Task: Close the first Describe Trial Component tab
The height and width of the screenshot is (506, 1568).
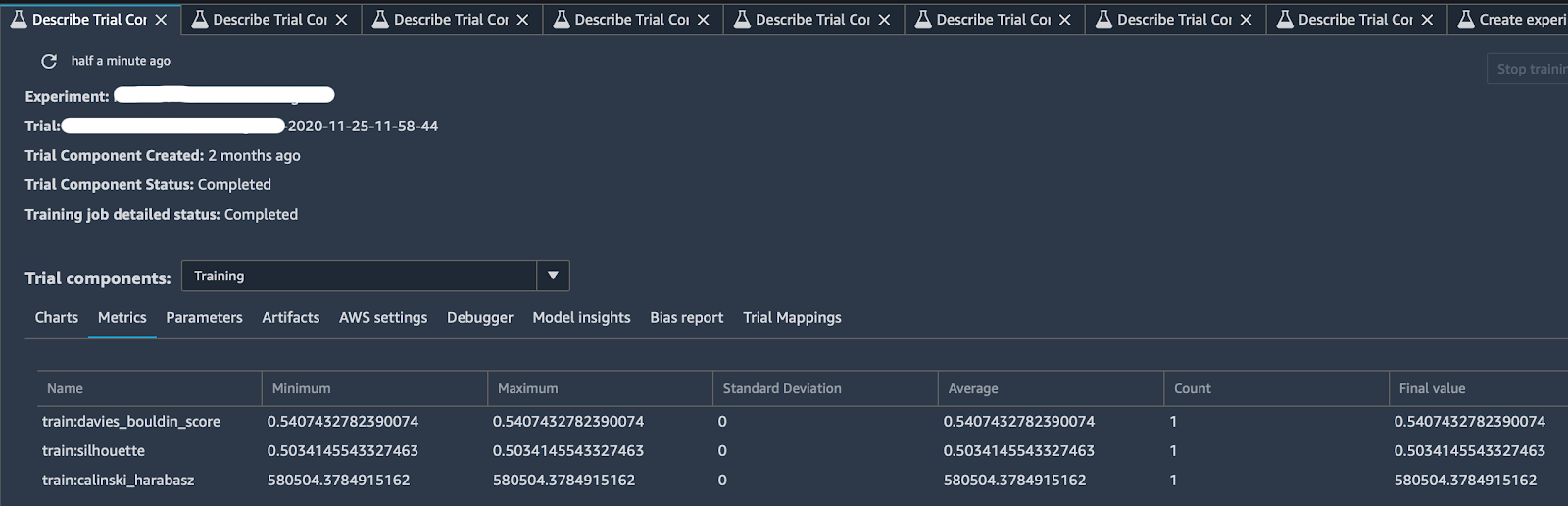Action: pyautogui.click(x=161, y=20)
